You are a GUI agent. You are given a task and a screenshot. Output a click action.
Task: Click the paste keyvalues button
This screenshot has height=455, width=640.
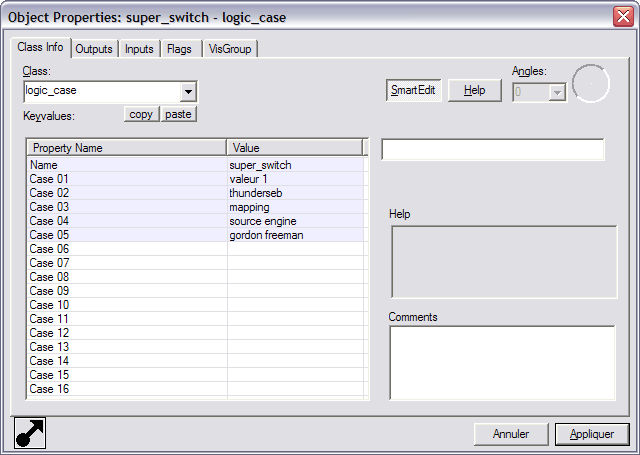coord(178,114)
